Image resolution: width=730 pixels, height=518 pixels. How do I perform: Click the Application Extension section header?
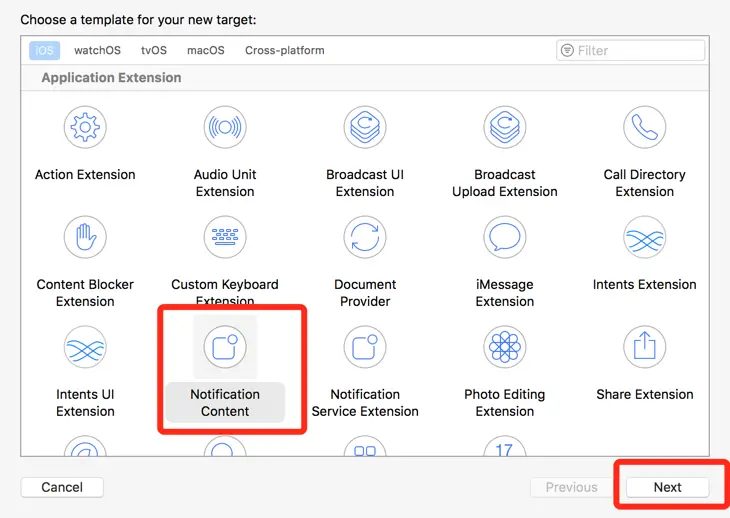point(111,77)
